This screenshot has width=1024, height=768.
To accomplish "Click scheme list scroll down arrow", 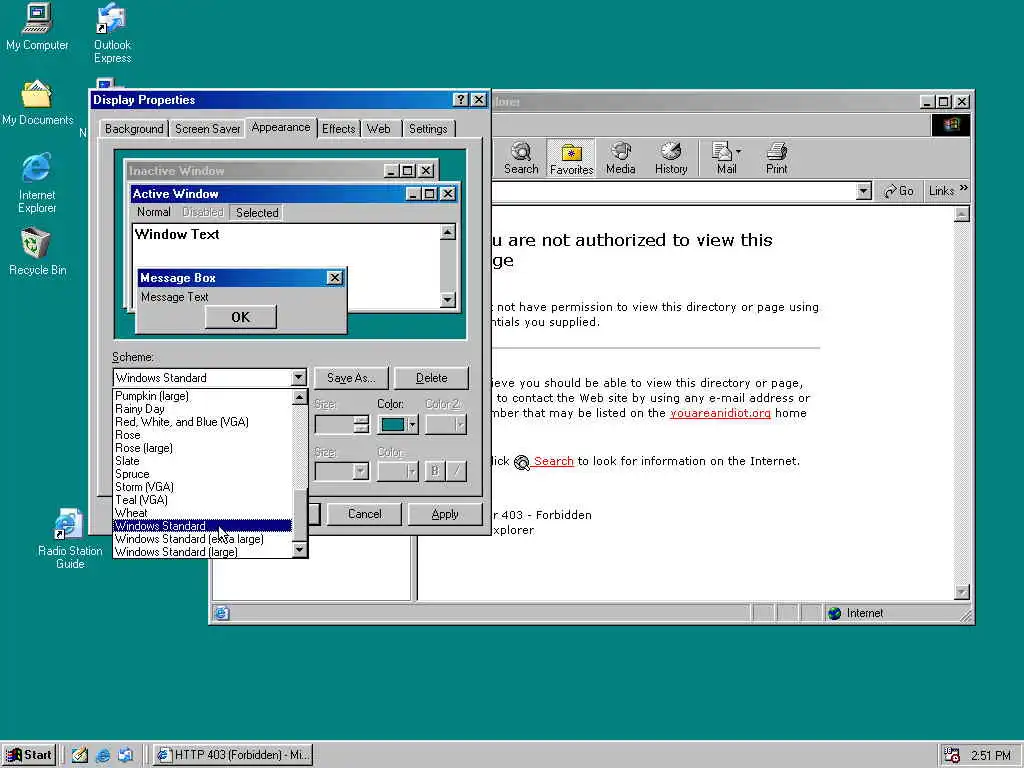I will tap(299, 550).
